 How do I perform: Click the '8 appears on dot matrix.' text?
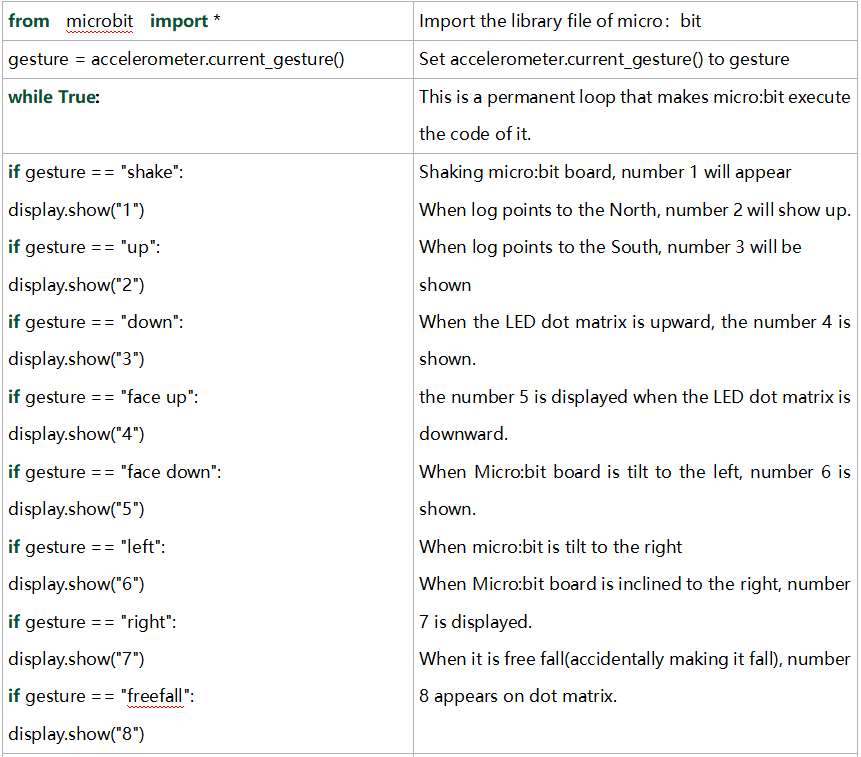[x=518, y=697]
